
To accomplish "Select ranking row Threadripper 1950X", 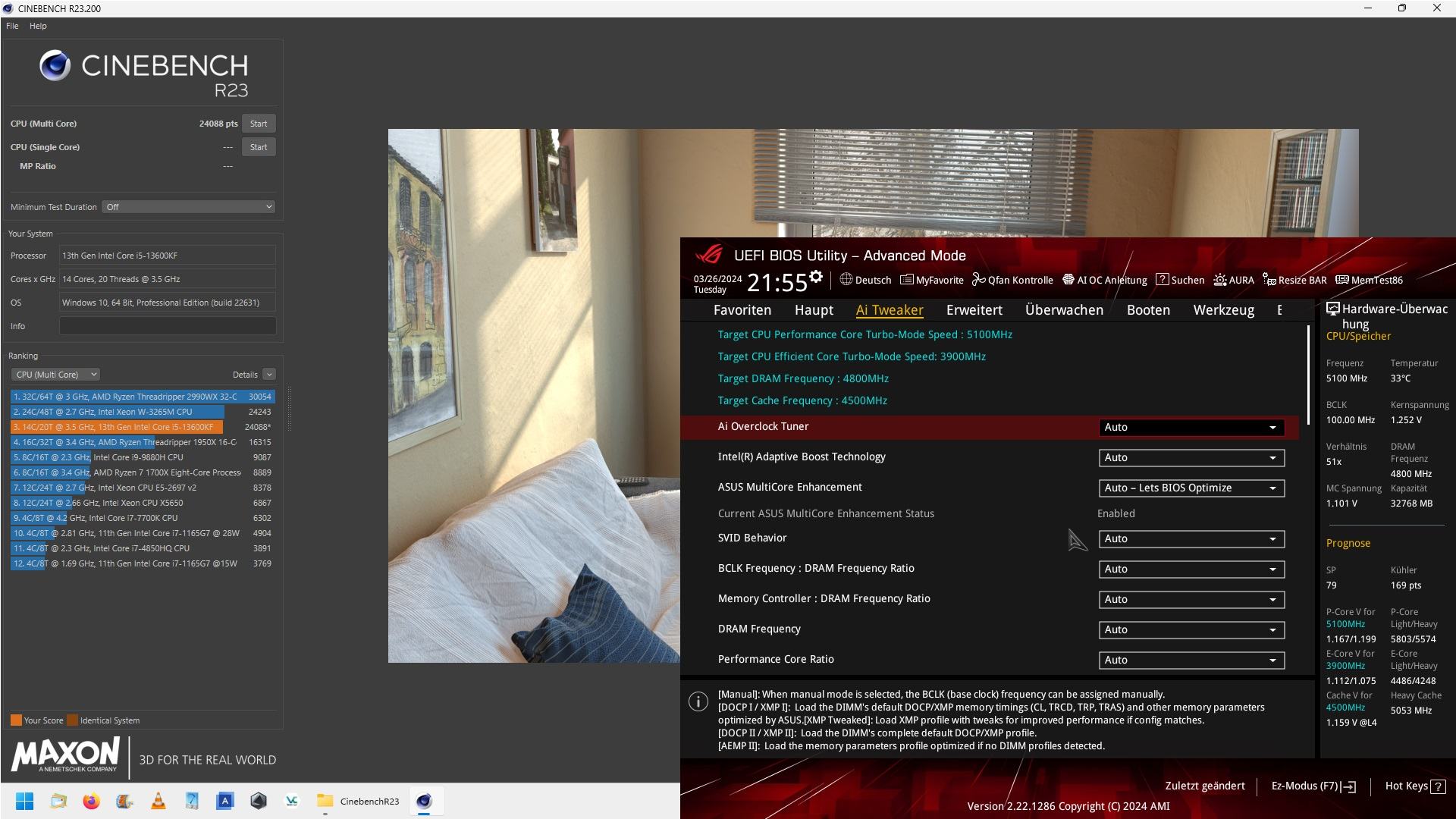I will (x=142, y=442).
